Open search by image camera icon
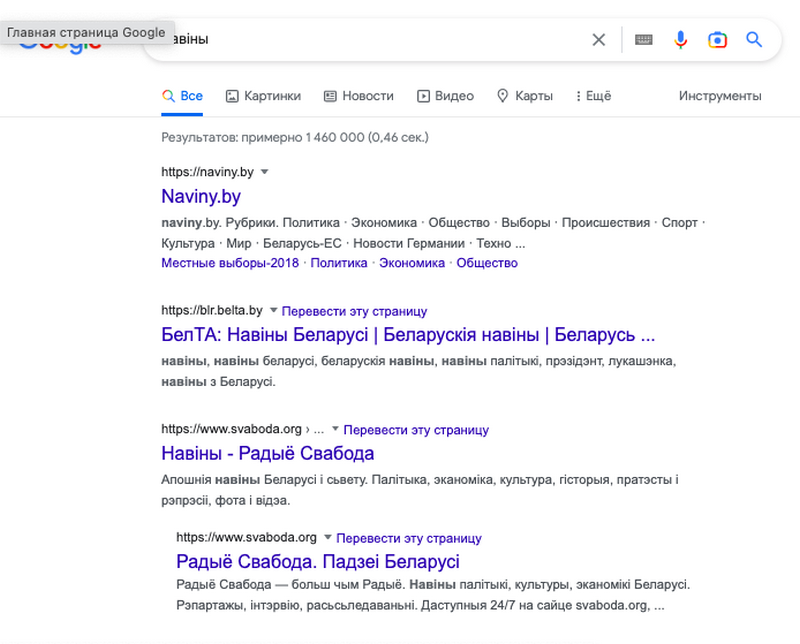 coord(717,40)
